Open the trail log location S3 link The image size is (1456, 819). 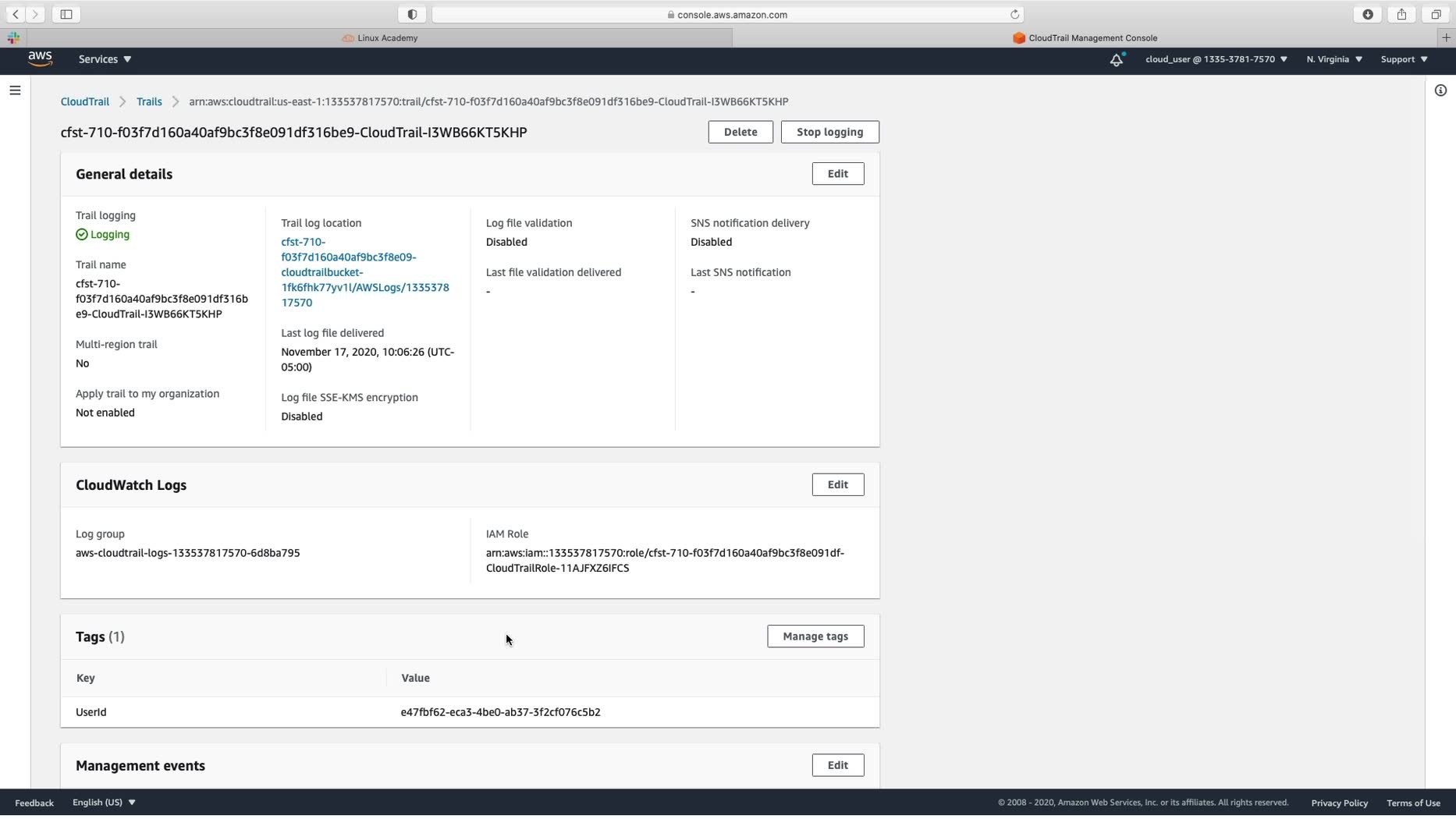(x=365, y=272)
